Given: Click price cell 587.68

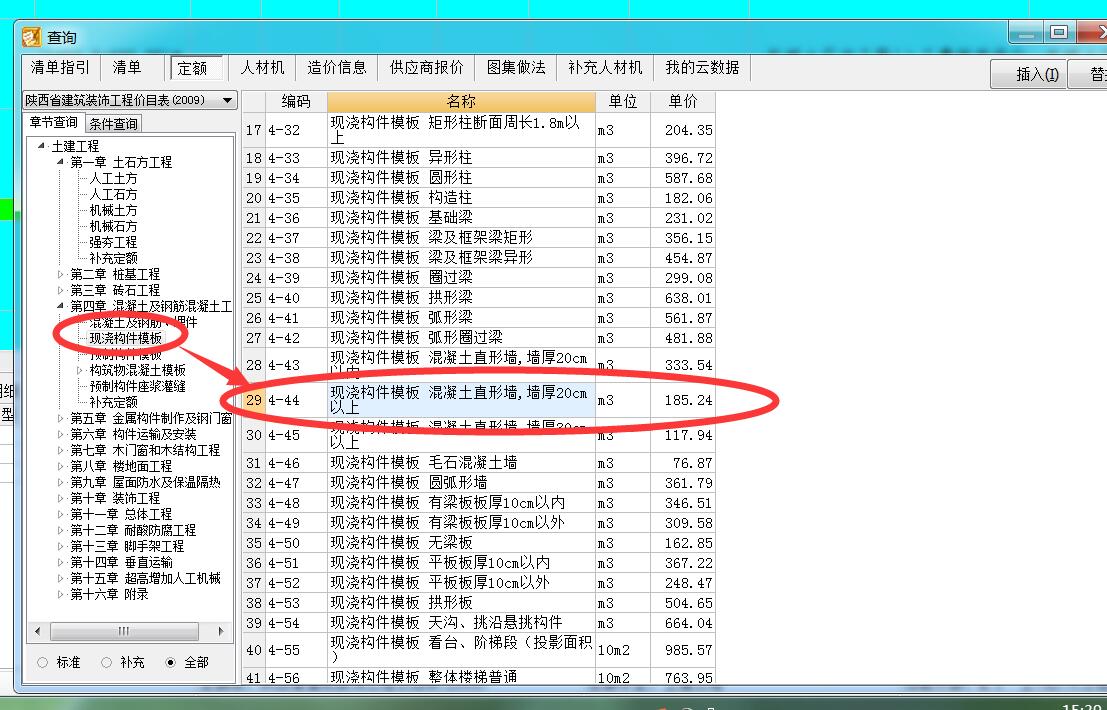Looking at the screenshot, I should [683, 178].
